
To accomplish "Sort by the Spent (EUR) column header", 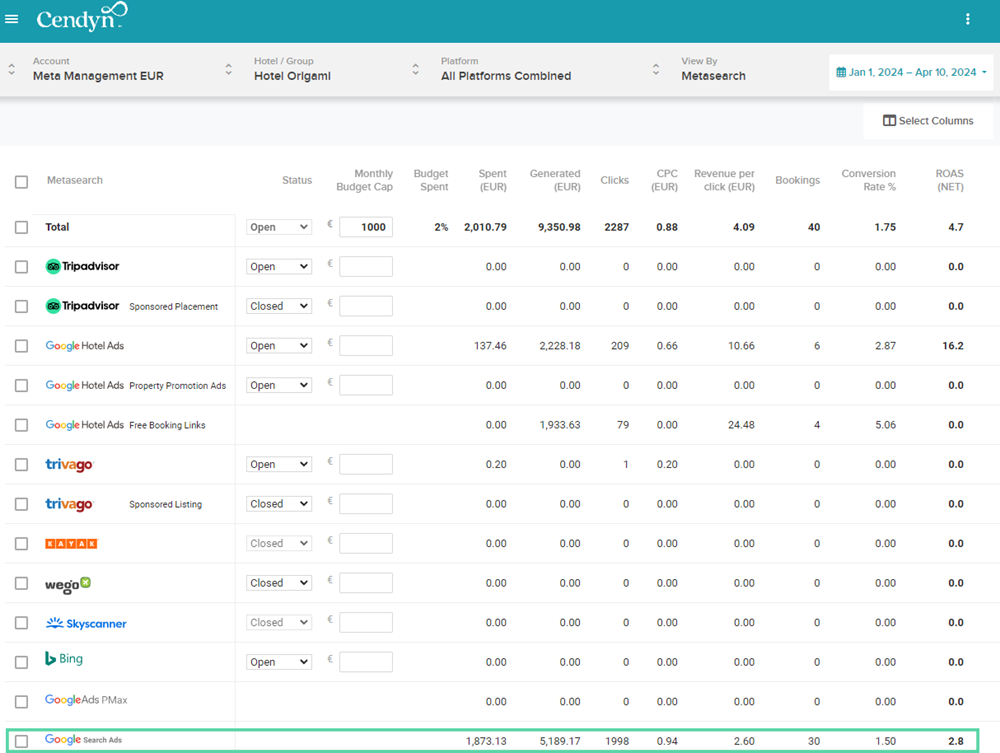I will click(492, 180).
